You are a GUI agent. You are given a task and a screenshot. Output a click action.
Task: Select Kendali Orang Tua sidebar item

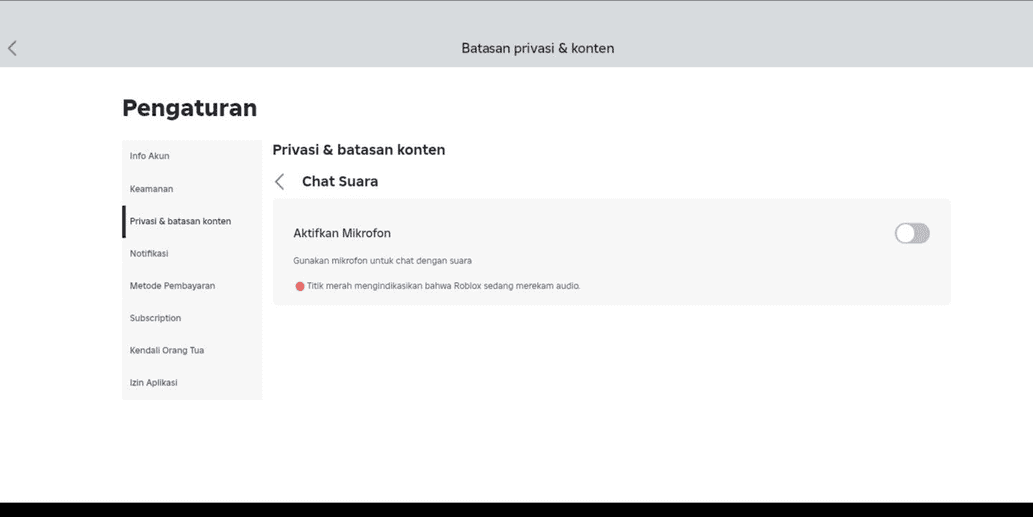167,351
